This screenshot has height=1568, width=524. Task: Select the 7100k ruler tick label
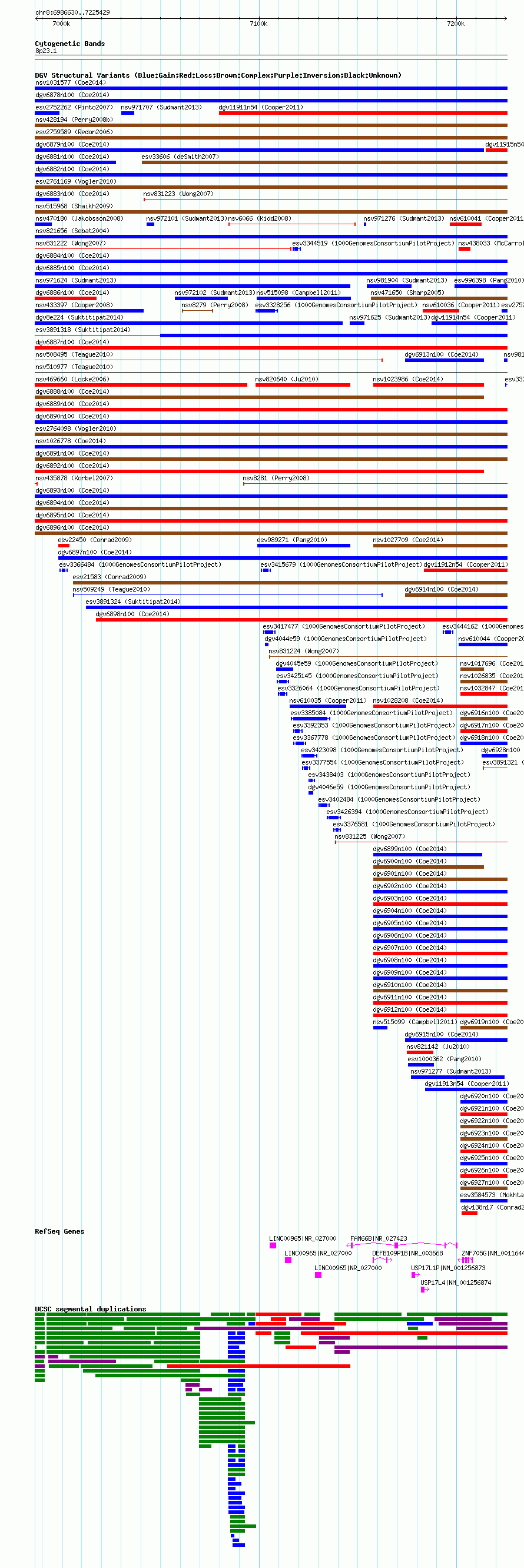[258, 24]
